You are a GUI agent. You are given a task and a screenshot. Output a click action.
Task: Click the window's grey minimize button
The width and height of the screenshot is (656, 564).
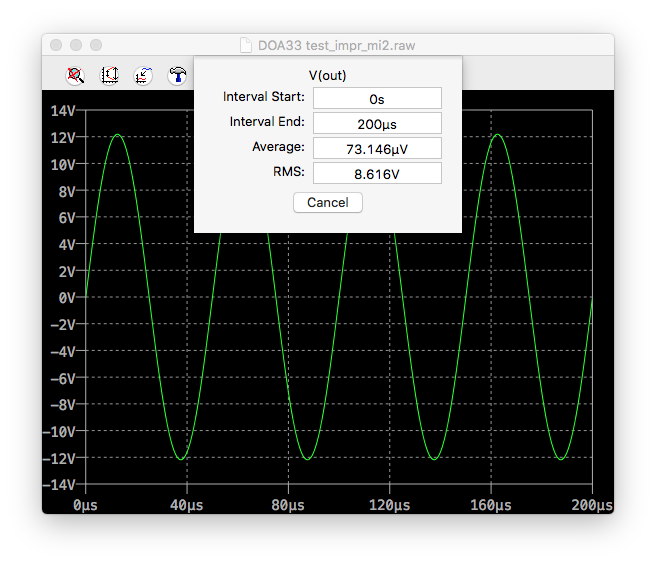76,45
